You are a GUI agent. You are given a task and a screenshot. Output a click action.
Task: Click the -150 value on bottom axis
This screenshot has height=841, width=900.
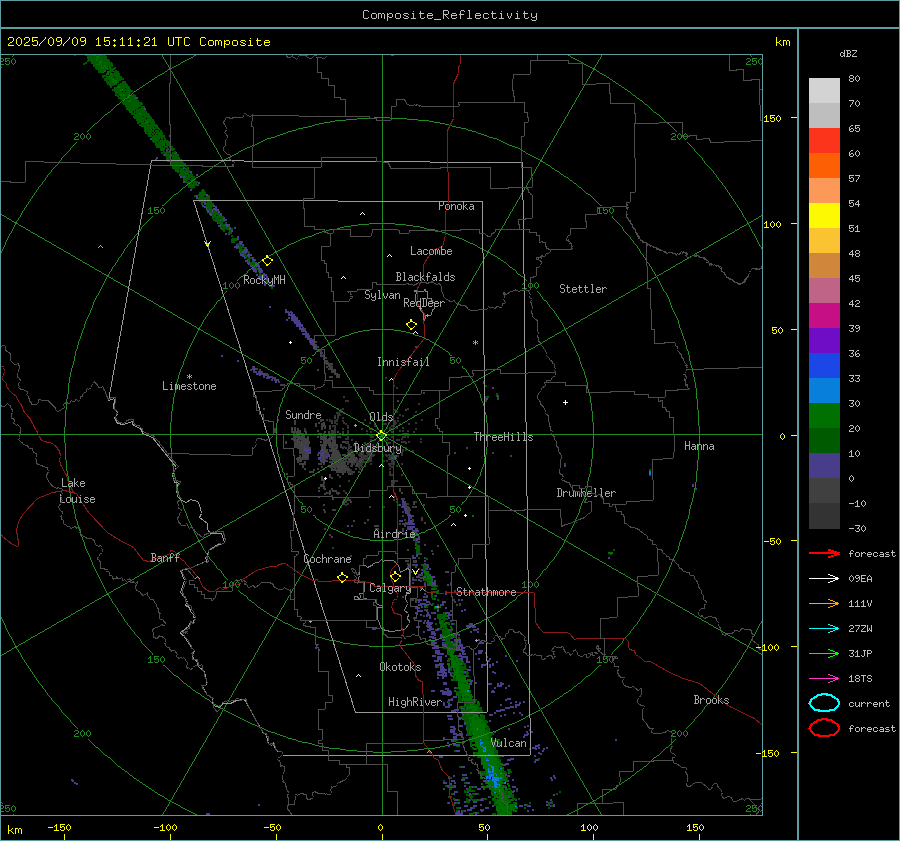tap(59, 827)
